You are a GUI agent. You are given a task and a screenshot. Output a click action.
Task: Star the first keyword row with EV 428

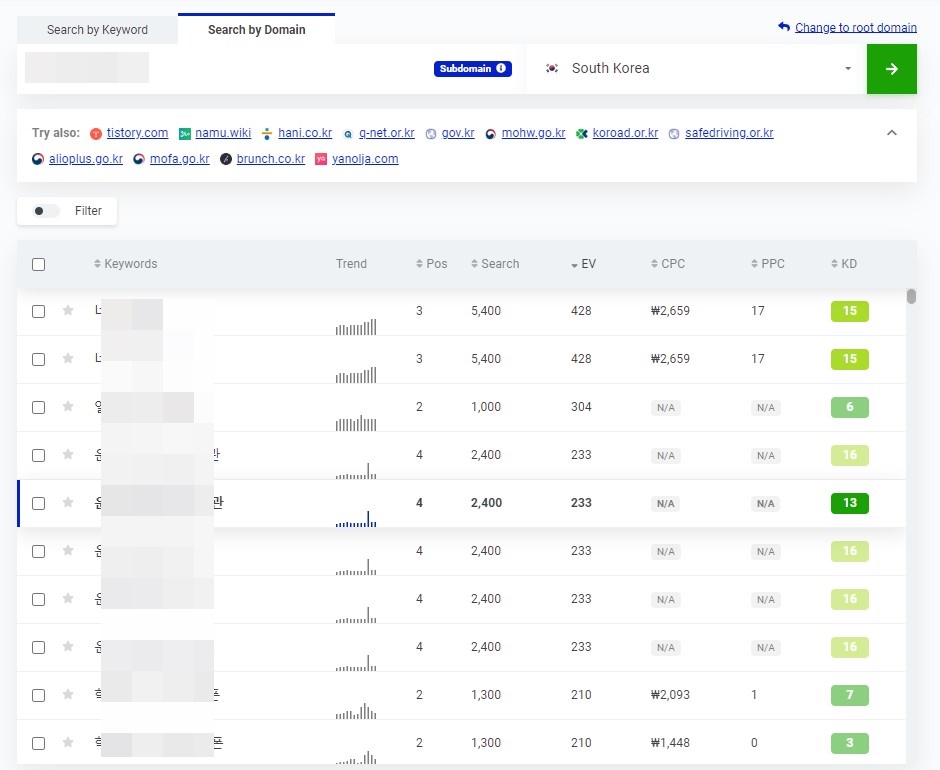coord(68,310)
